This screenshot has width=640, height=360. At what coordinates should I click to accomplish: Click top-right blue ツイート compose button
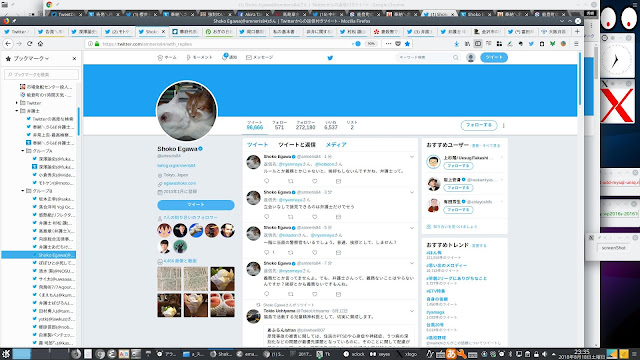494,58
